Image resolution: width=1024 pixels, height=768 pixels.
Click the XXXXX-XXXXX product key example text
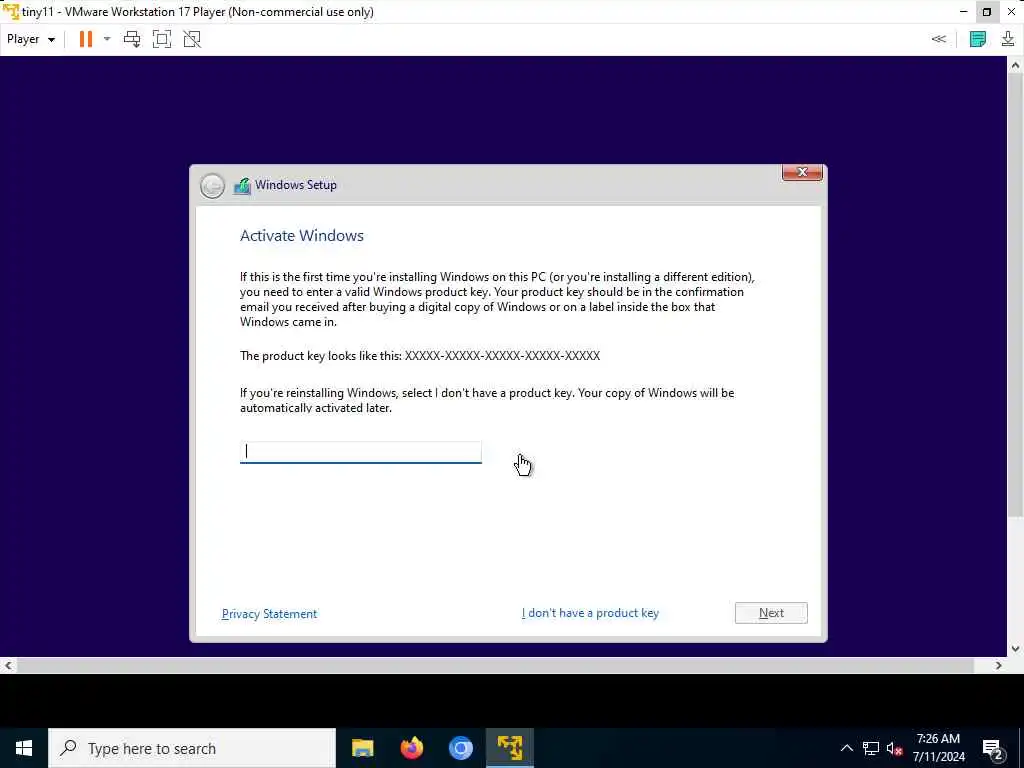click(502, 356)
